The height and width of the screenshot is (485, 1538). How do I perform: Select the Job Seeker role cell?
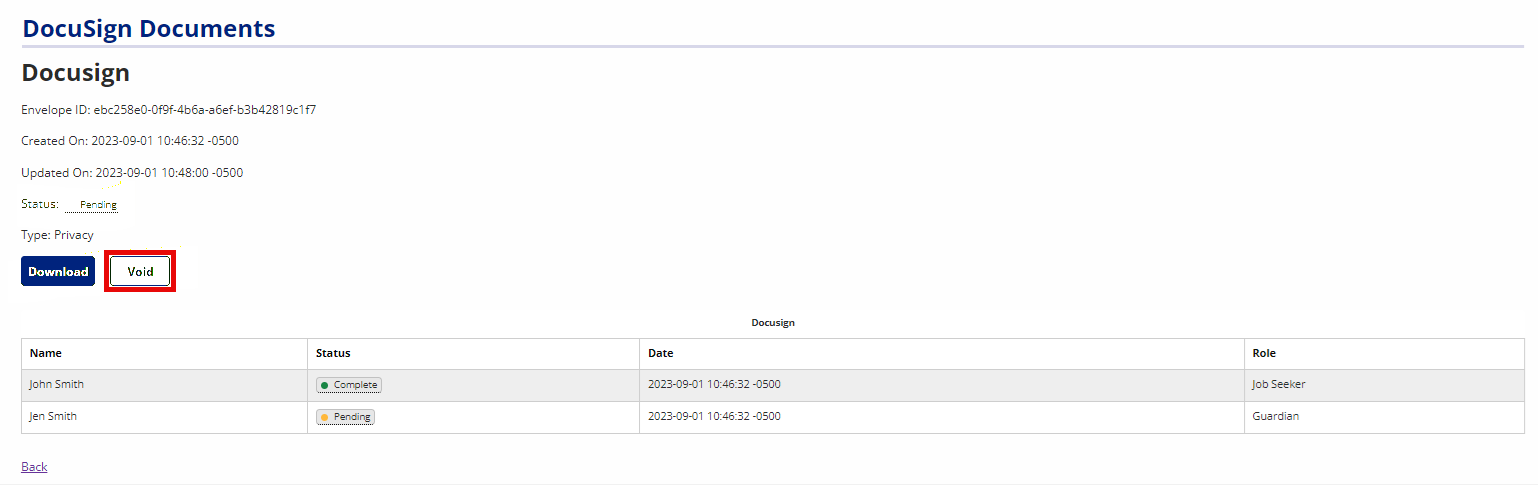coord(1384,385)
